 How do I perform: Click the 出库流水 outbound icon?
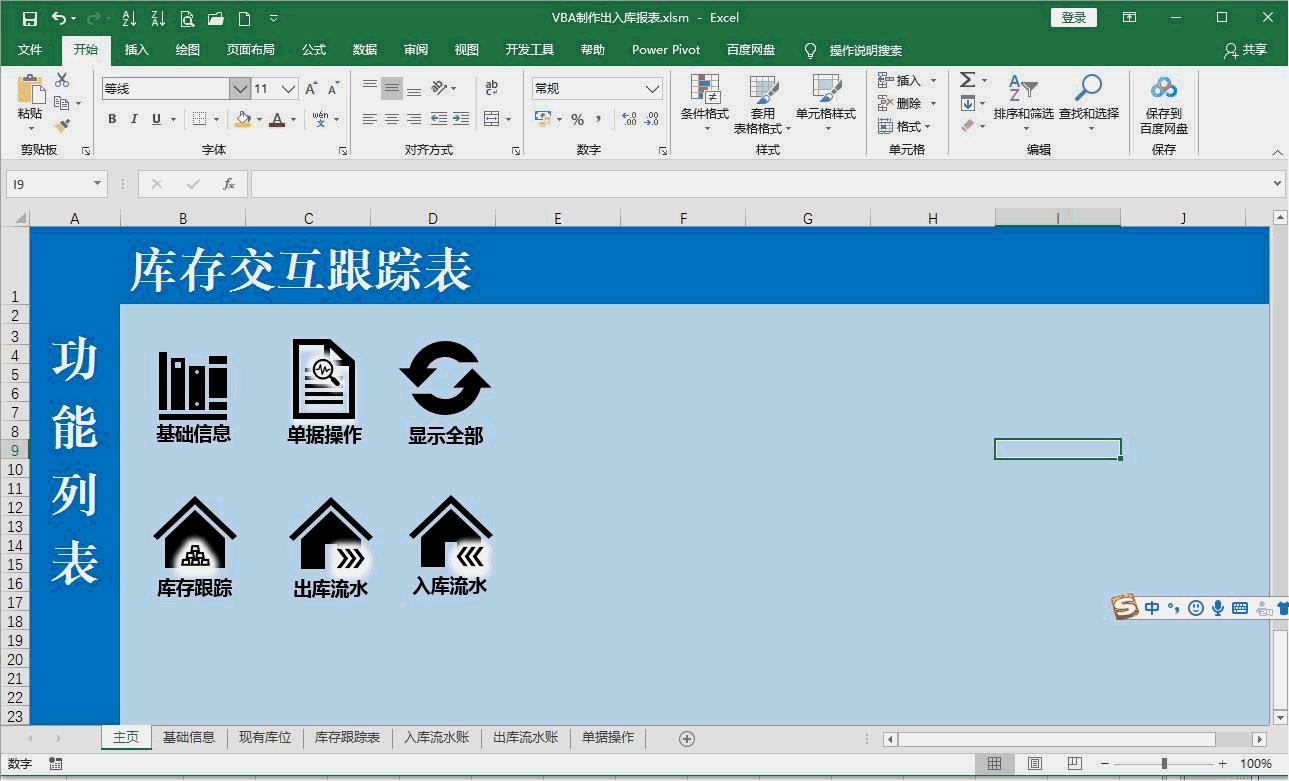coord(330,530)
